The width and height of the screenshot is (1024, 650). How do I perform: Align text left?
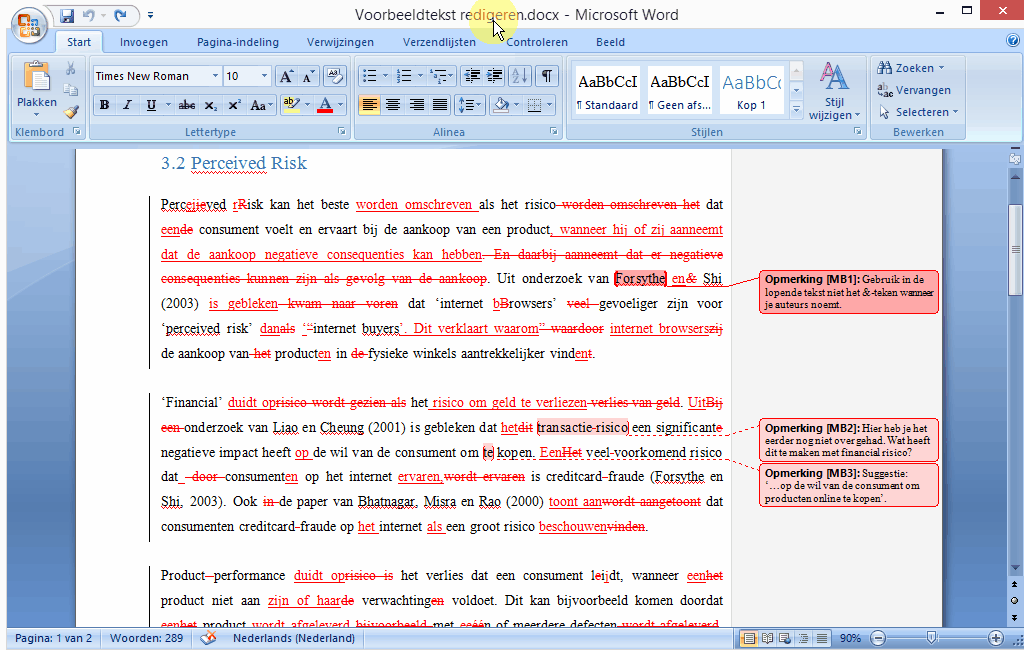click(x=370, y=105)
